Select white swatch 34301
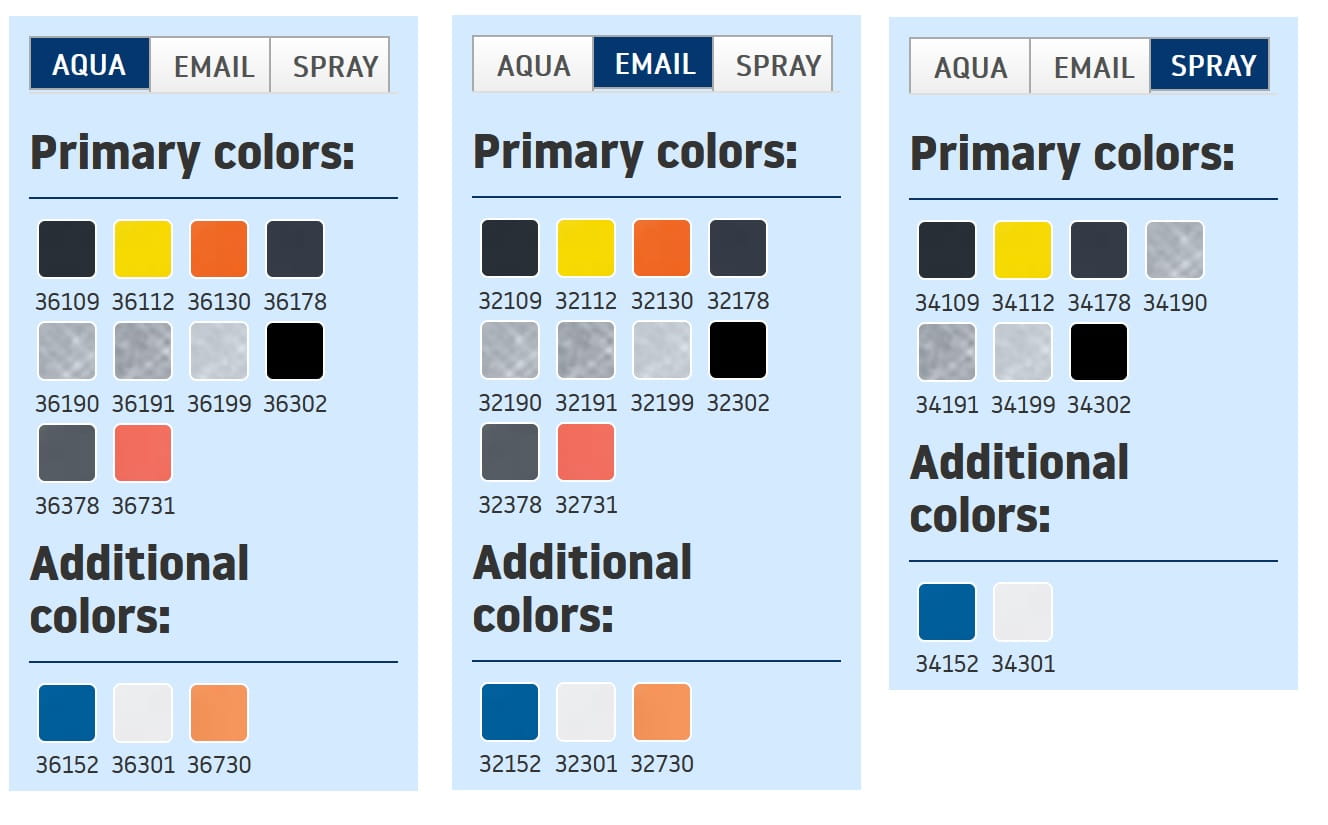This screenshot has width=1328, height=825. [1023, 612]
